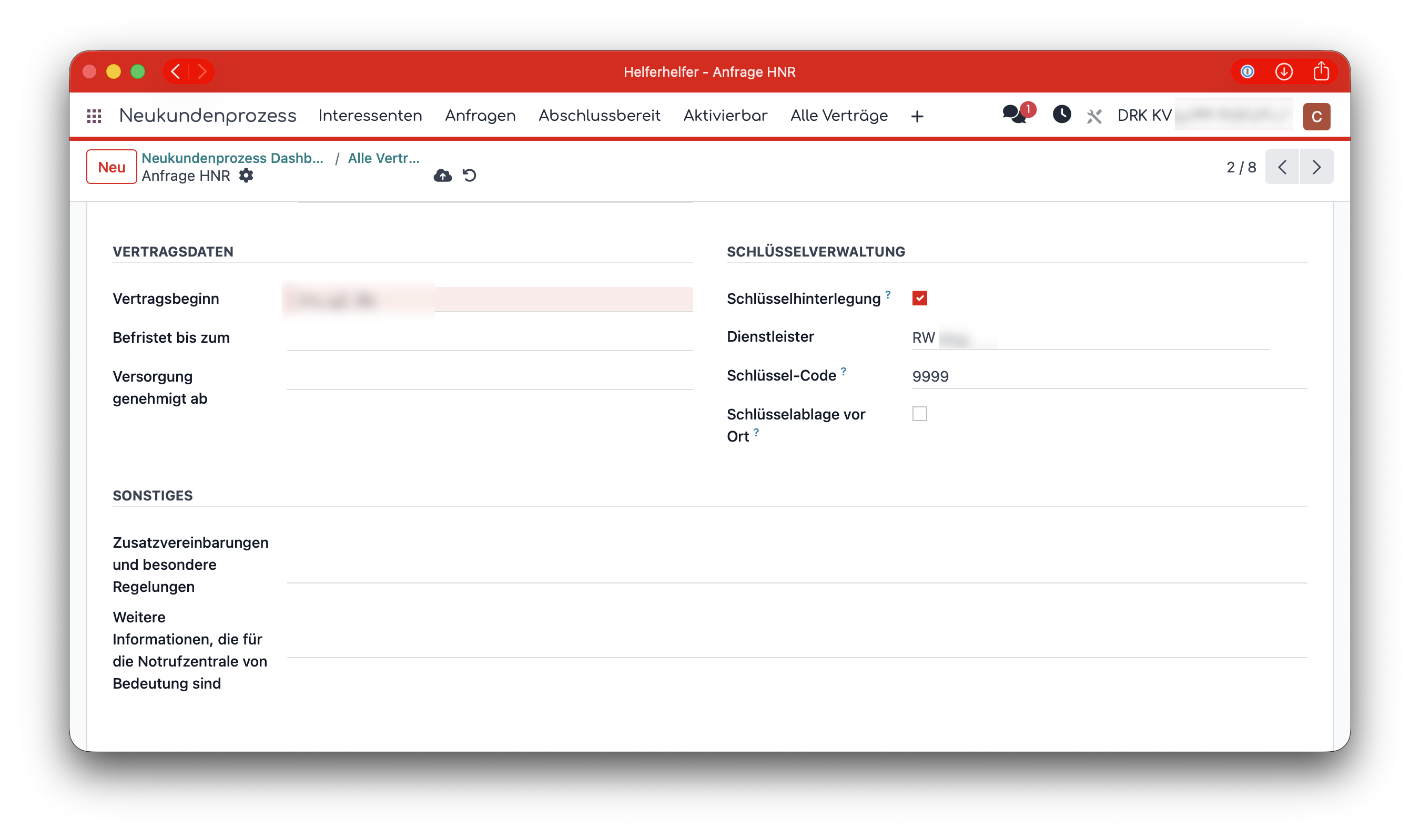Open the Dienstleister dropdown field
This screenshot has height=840, width=1420.
1090,338
